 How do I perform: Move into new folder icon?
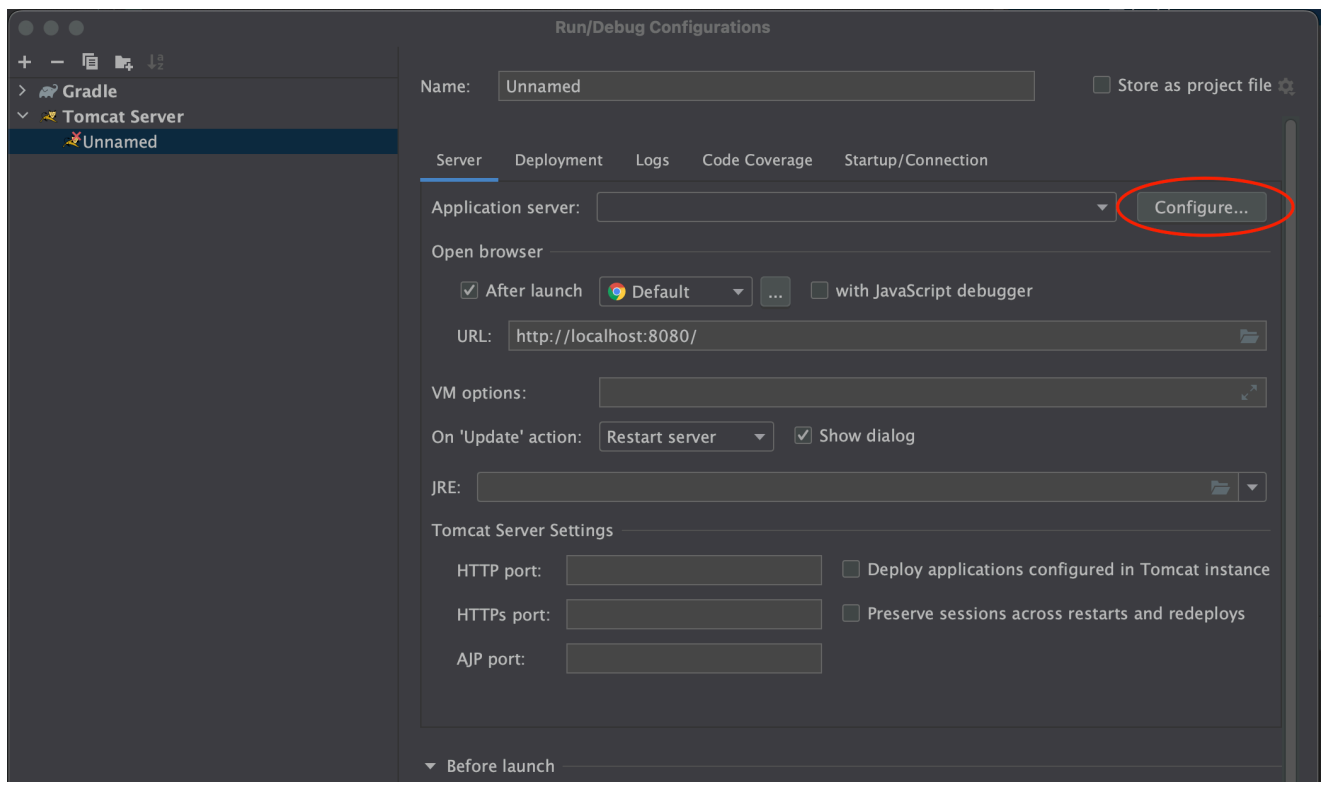pyautogui.click(x=123, y=62)
